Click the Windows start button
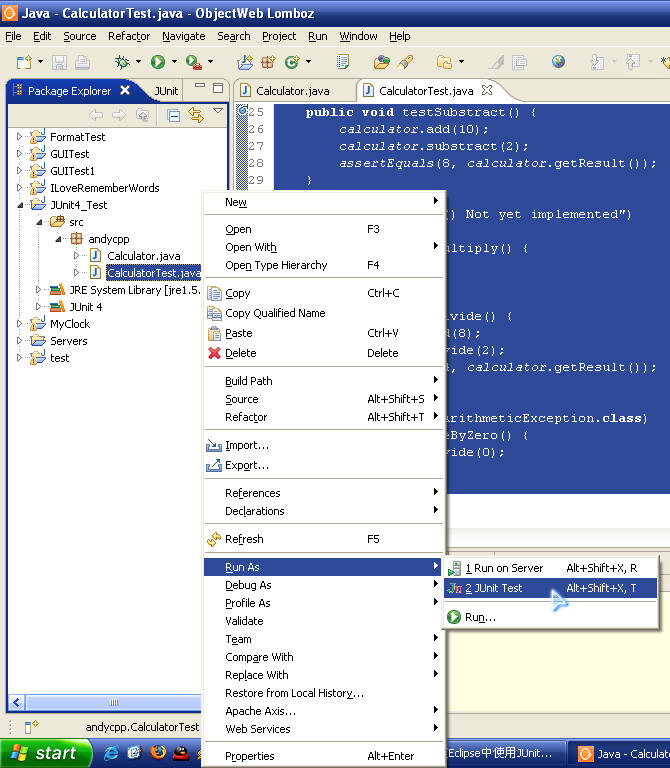Viewport: 670px width, 768px height. (46, 753)
